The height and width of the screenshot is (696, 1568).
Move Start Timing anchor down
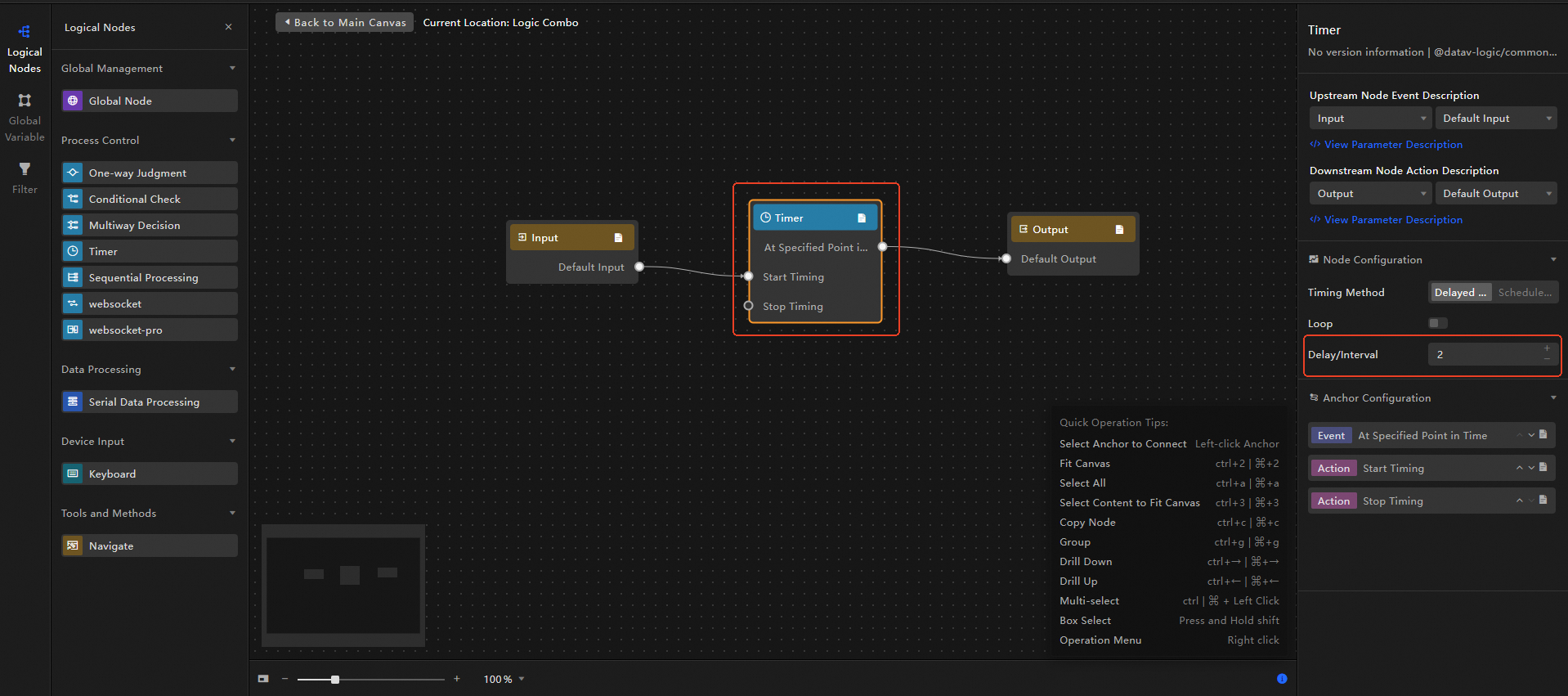pyautogui.click(x=1531, y=468)
